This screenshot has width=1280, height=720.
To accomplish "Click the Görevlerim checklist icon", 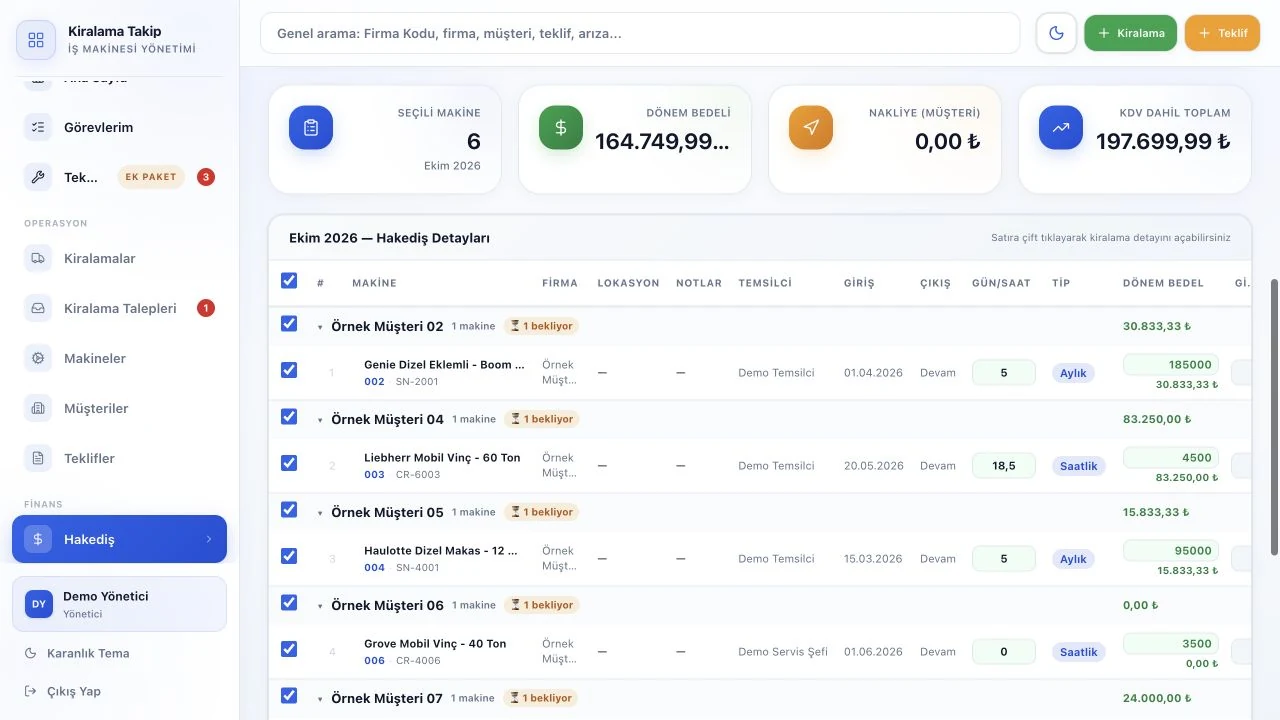I will (38, 127).
